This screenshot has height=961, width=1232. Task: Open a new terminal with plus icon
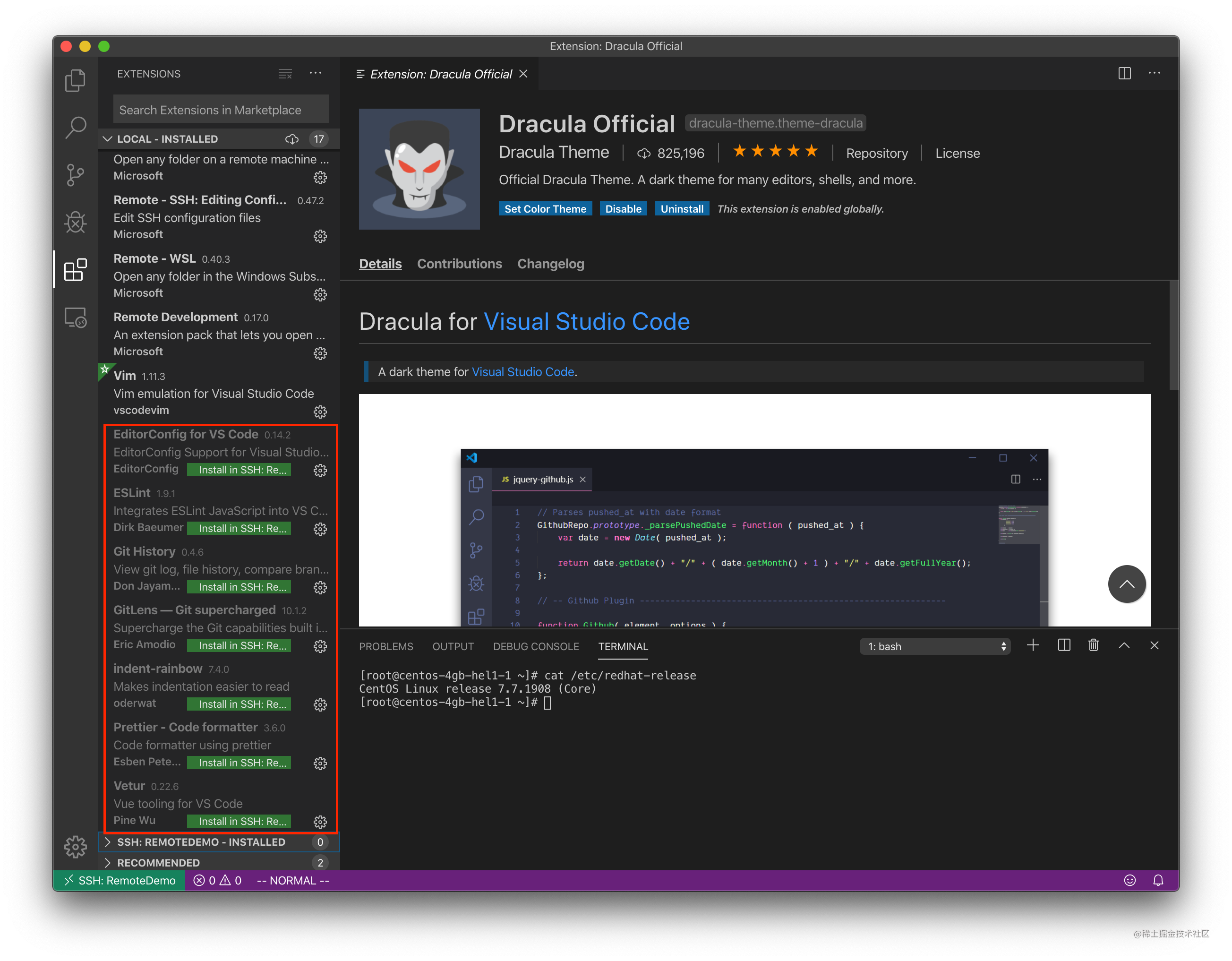[x=1034, y=645]
